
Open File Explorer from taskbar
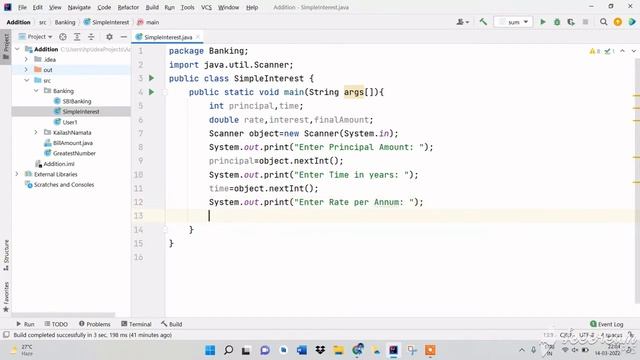pos(338,350)
